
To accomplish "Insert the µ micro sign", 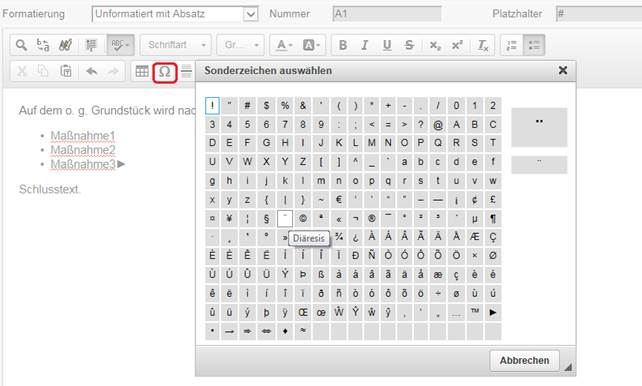I will 475,219.
